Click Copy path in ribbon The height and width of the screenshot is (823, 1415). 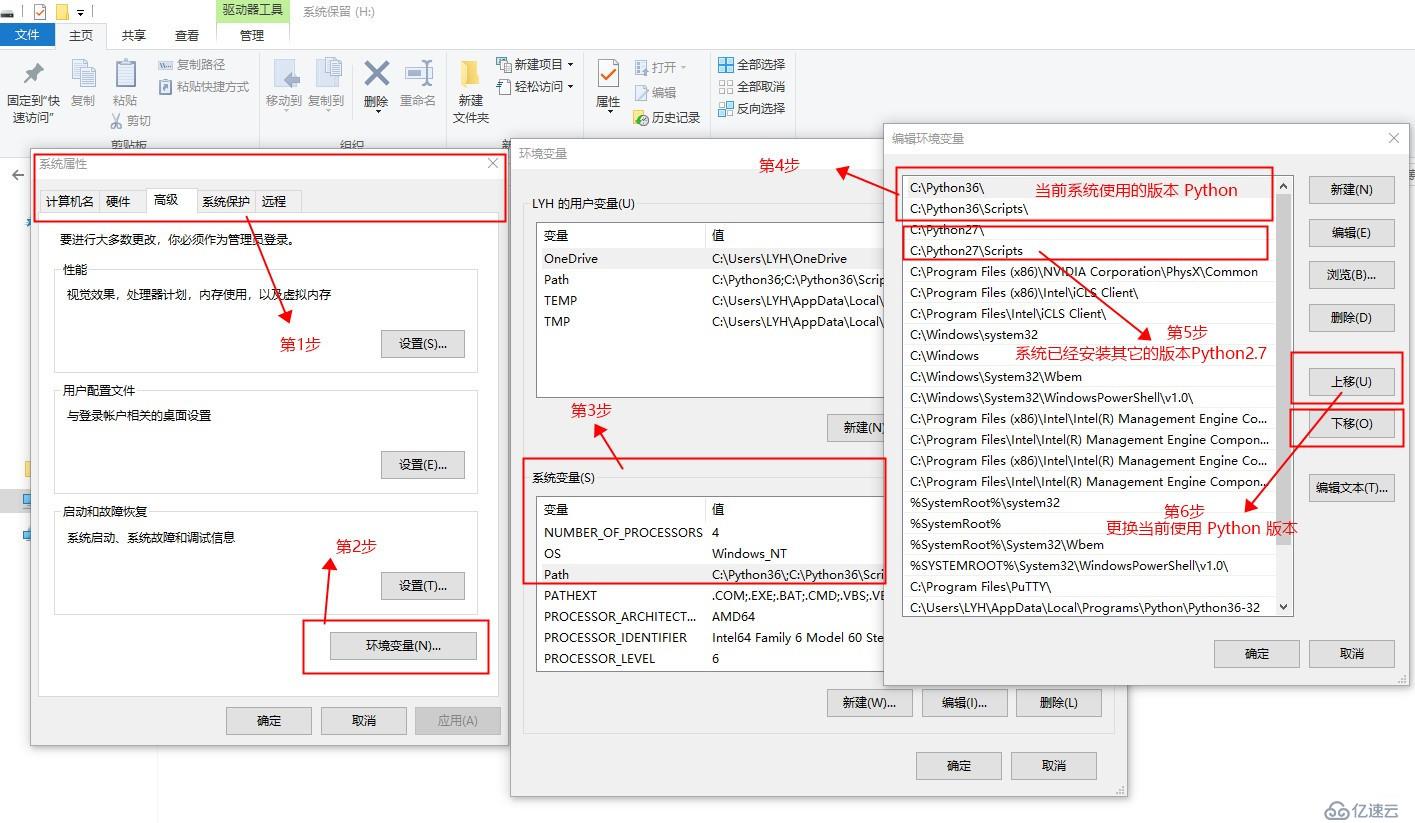pyautogui.click(x=192, y=65)
